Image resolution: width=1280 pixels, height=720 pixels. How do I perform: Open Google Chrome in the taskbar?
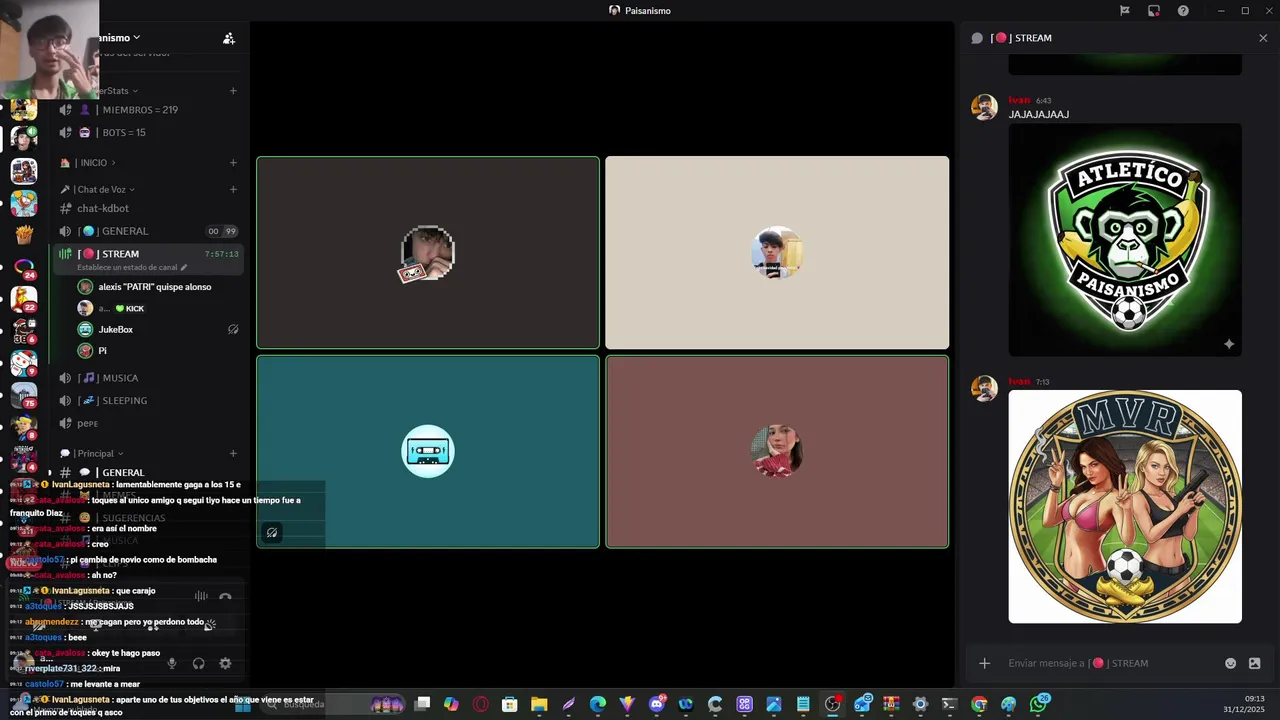(979, 704)
